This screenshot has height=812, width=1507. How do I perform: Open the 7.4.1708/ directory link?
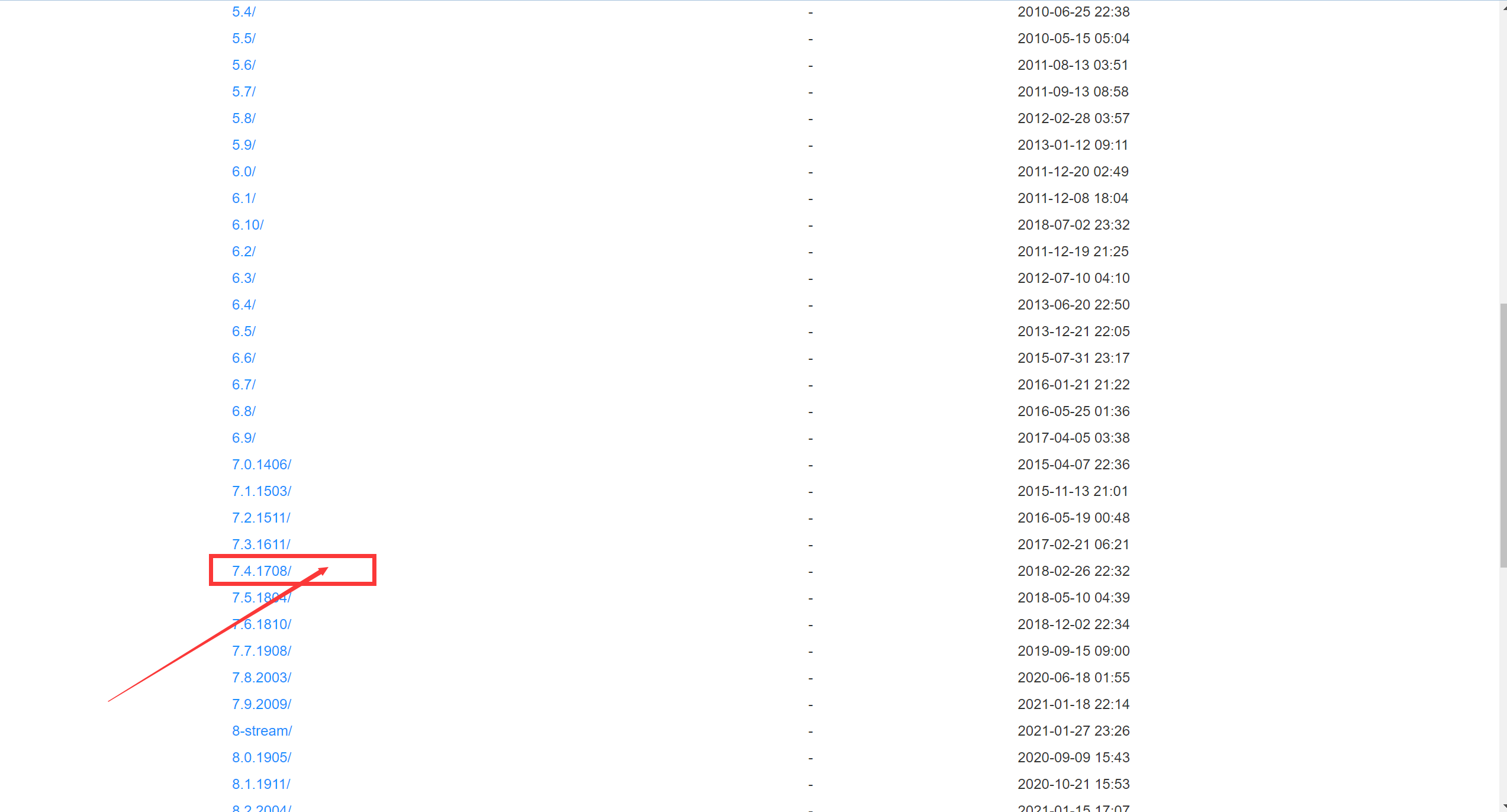[261, 571]
